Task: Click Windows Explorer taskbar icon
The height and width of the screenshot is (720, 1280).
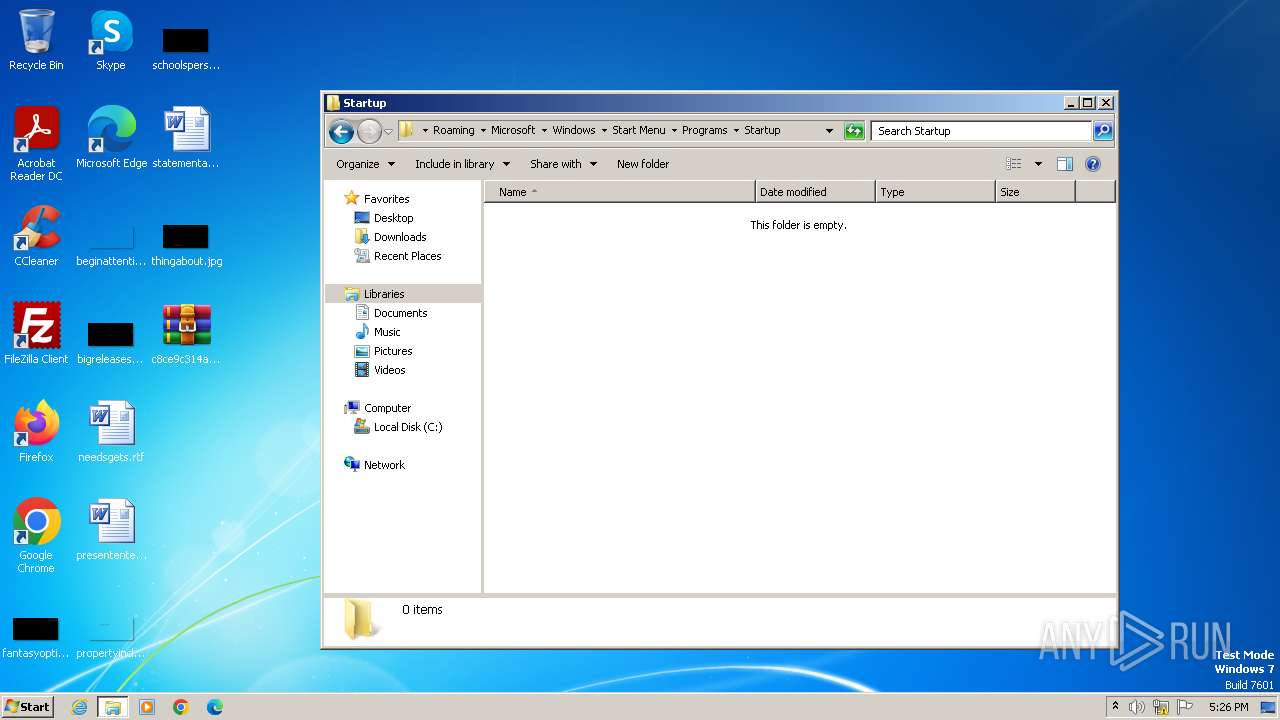Action: (113, 707)
